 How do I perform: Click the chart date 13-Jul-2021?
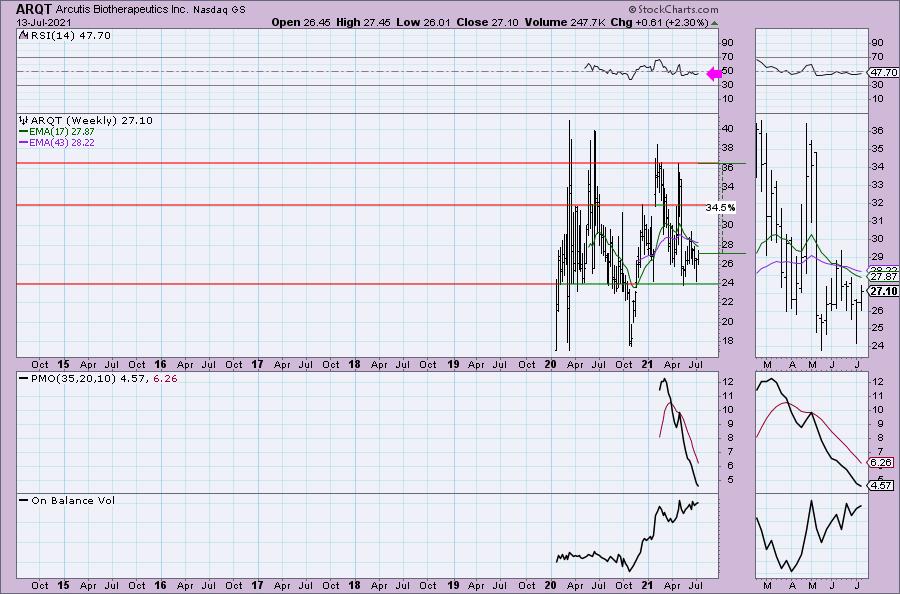(x=44, y=22)
